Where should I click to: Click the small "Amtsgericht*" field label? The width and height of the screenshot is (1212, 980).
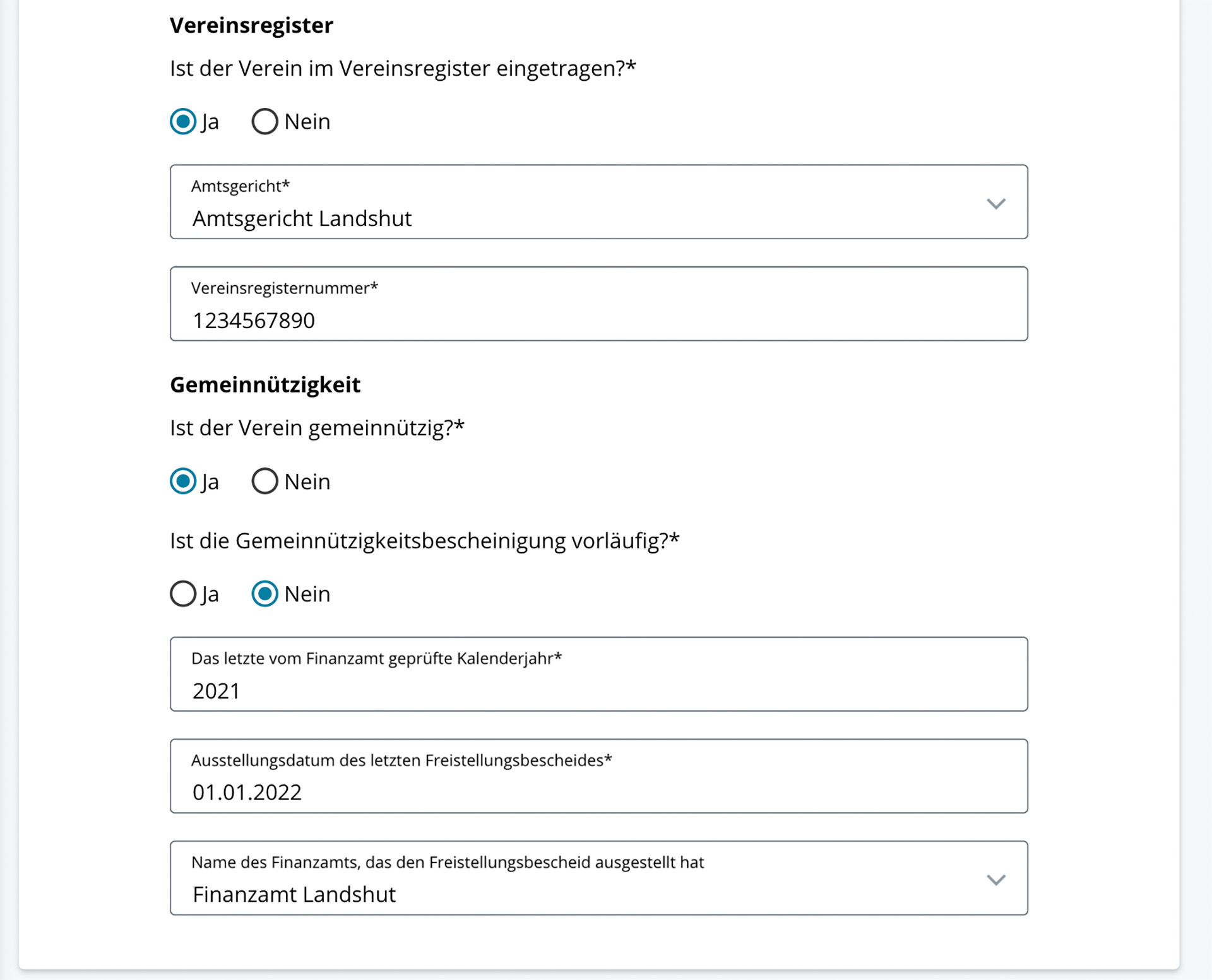(241, 186)
